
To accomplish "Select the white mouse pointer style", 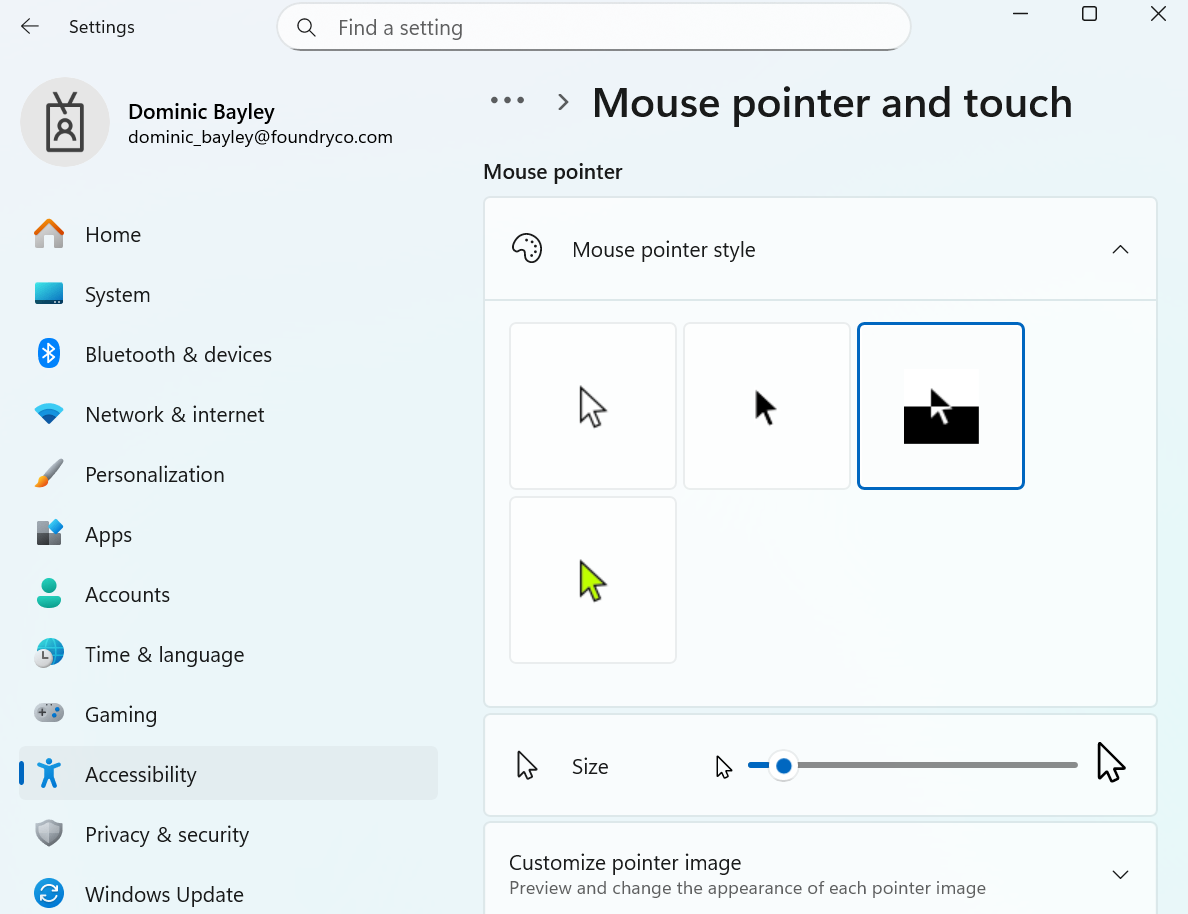I will pos(593,406).
